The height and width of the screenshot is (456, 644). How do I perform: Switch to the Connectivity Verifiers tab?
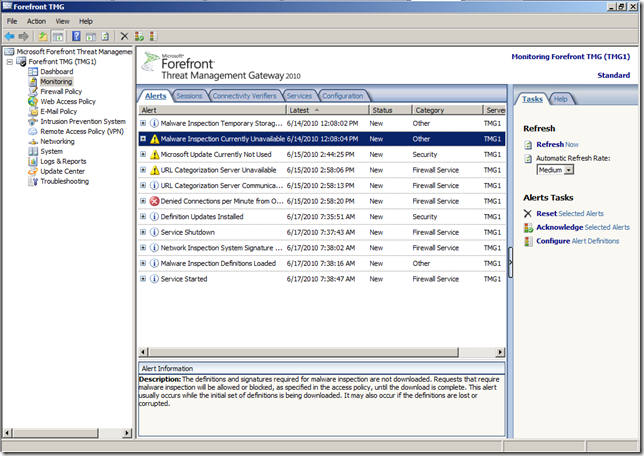click(x=244, y=96)
